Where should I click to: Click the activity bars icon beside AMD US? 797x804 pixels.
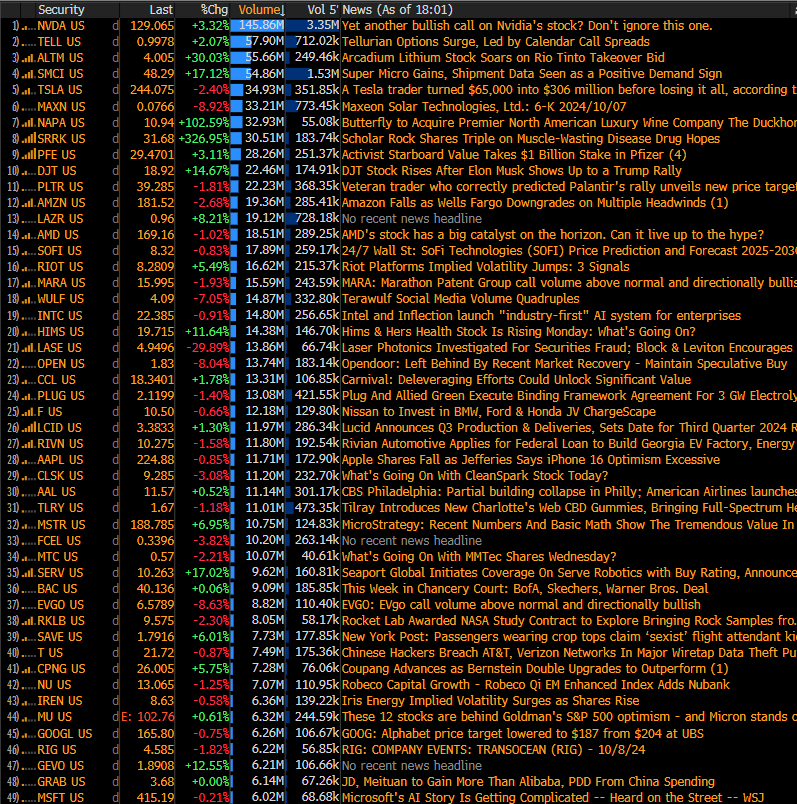[x=28, y=235]
